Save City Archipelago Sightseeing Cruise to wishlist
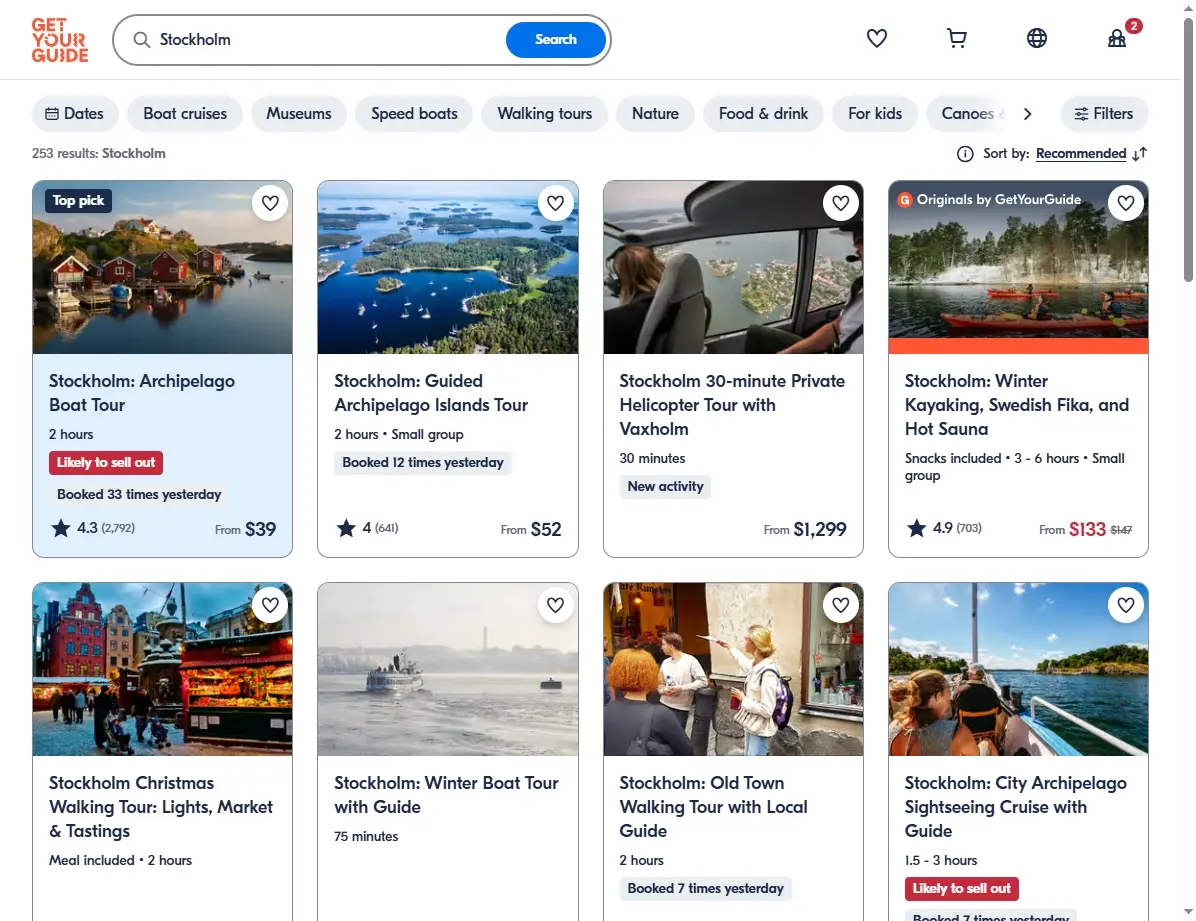The width and height of the screenshot is (1196, 921). click(x=1126, y=605)
